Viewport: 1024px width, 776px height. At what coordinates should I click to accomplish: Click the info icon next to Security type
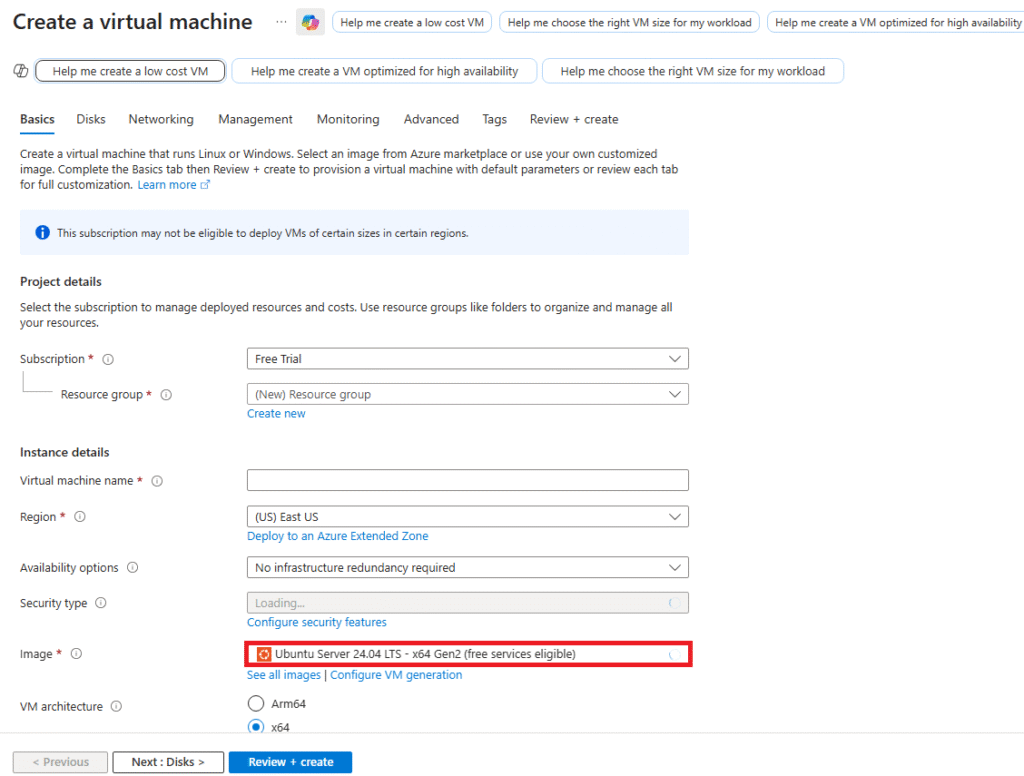pyautogui.click(x=100, y=604)
